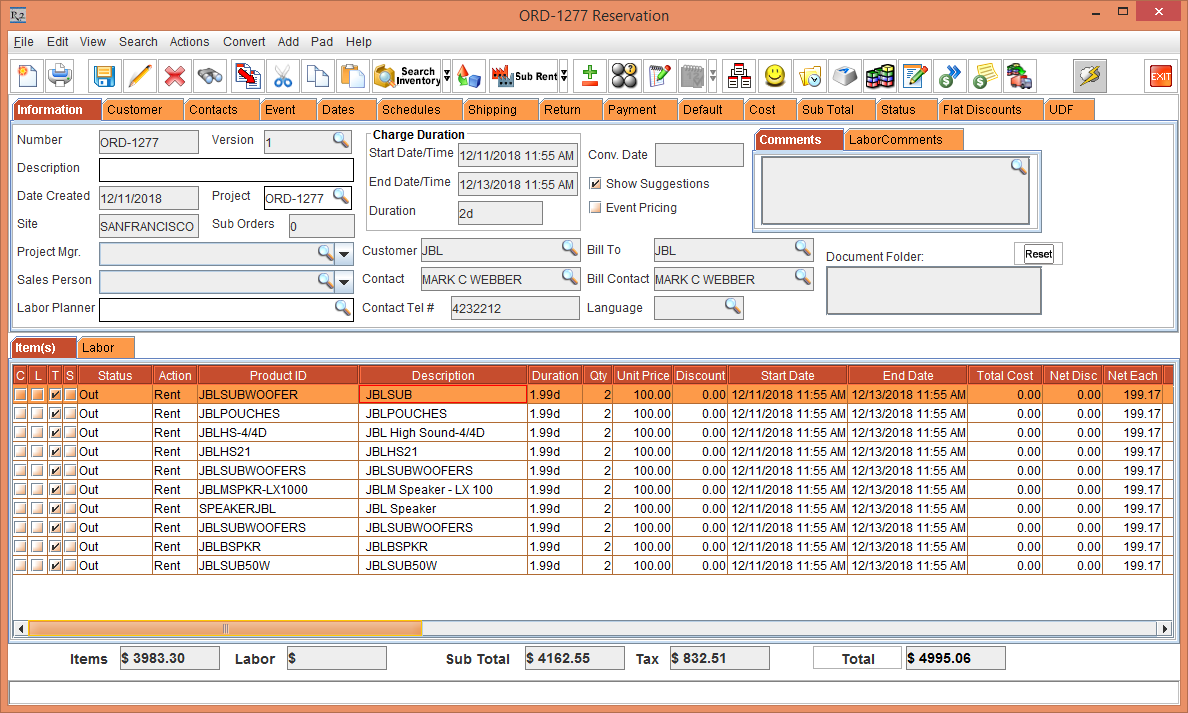Screen dimensions: 1188x713
Task: Click the Description input field
Action: point(226,170)
